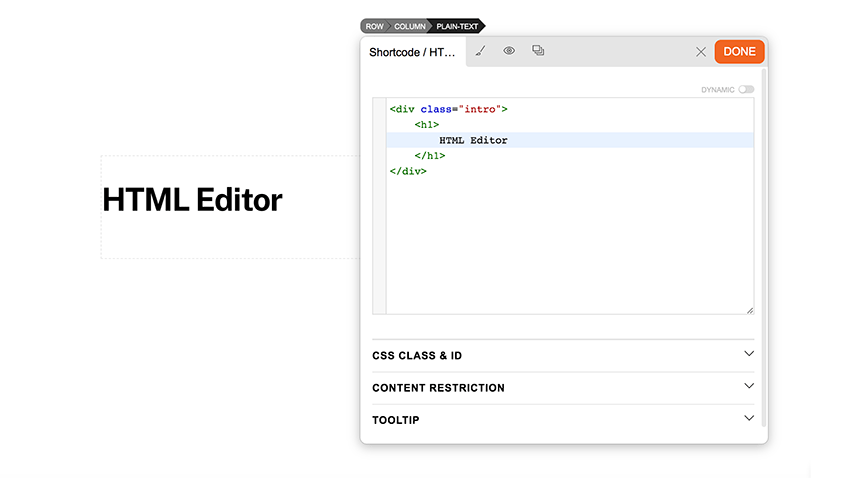The image size is (850, 478).
Task: Toggle the DYNAMIC switch on
Action: (x=746, y=89)
